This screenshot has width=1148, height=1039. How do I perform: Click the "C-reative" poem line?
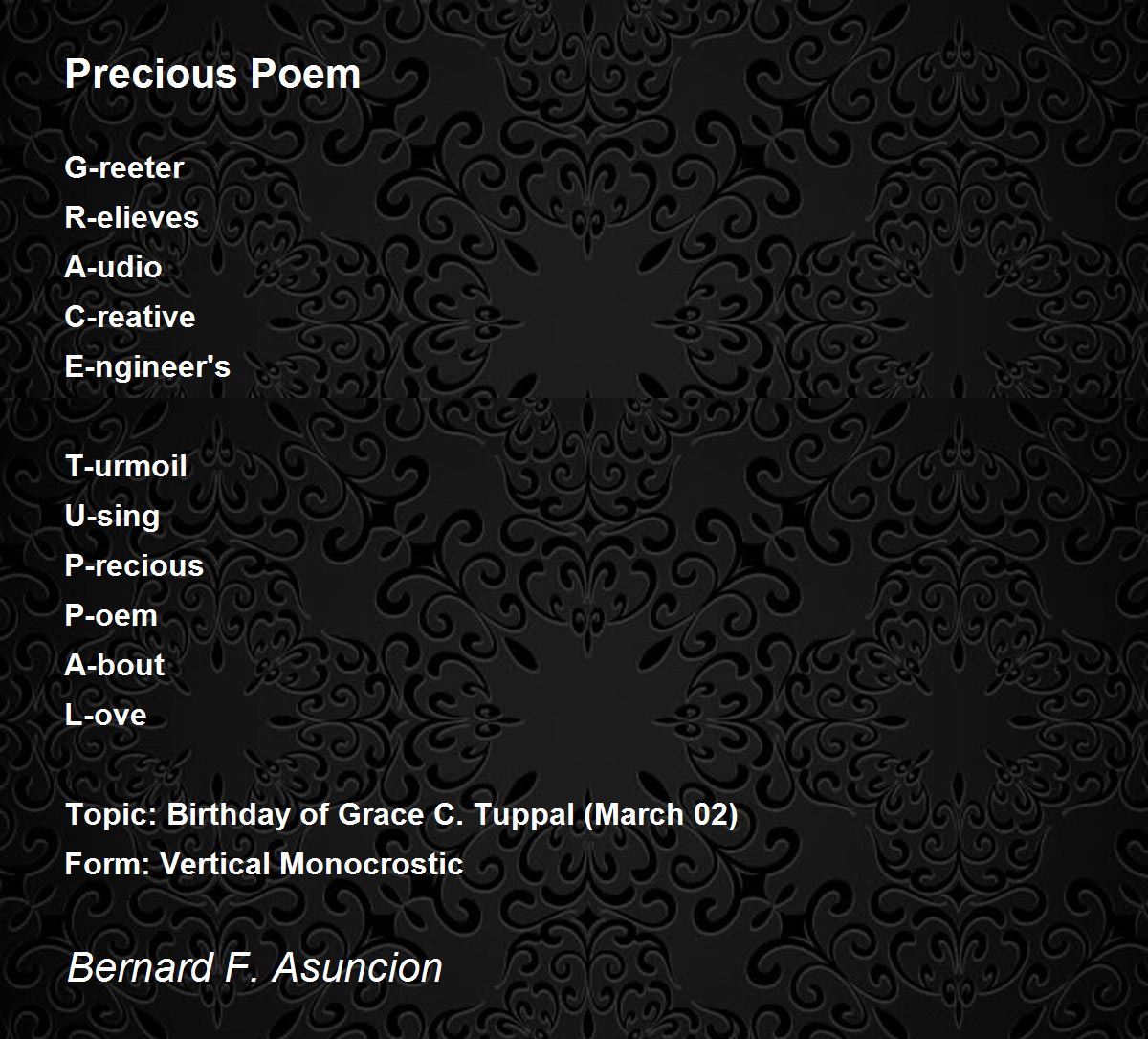[x=130, y=317]
